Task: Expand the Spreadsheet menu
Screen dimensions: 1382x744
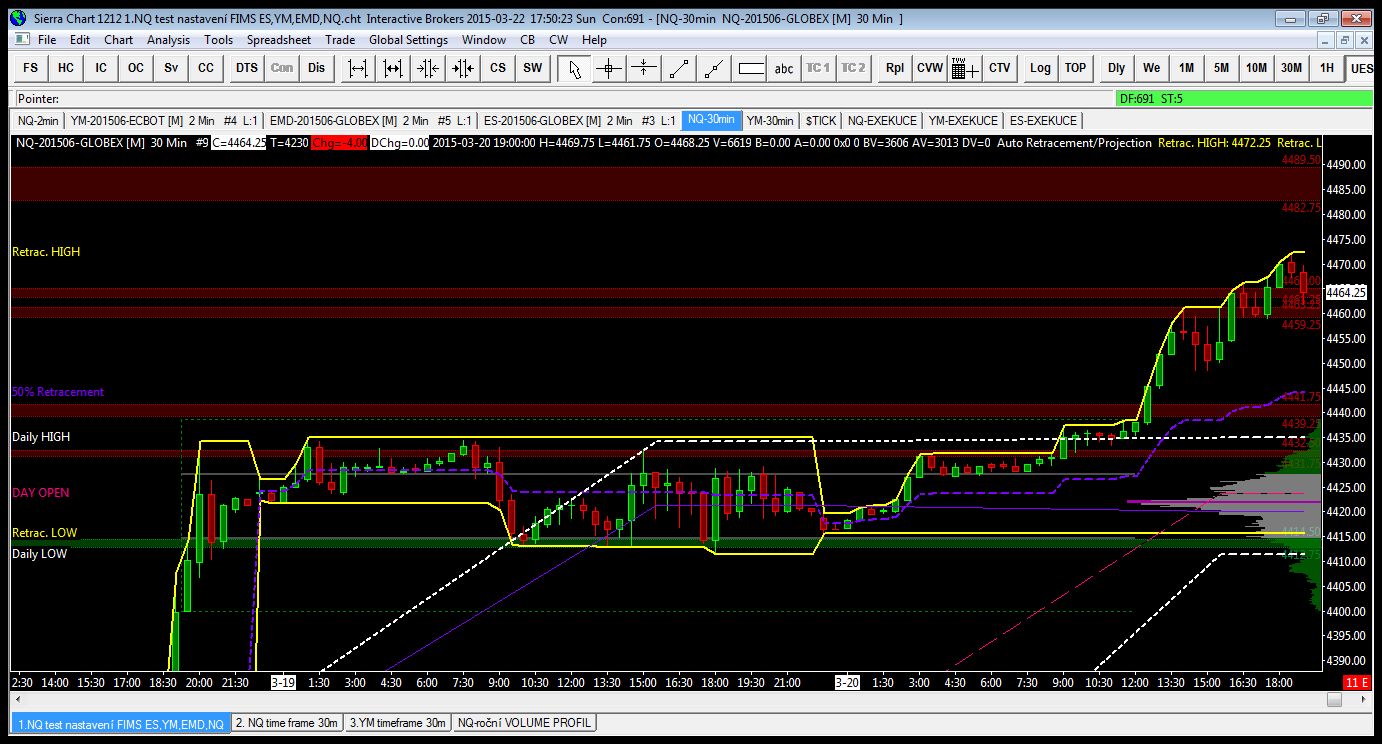Action: point(279,40)
